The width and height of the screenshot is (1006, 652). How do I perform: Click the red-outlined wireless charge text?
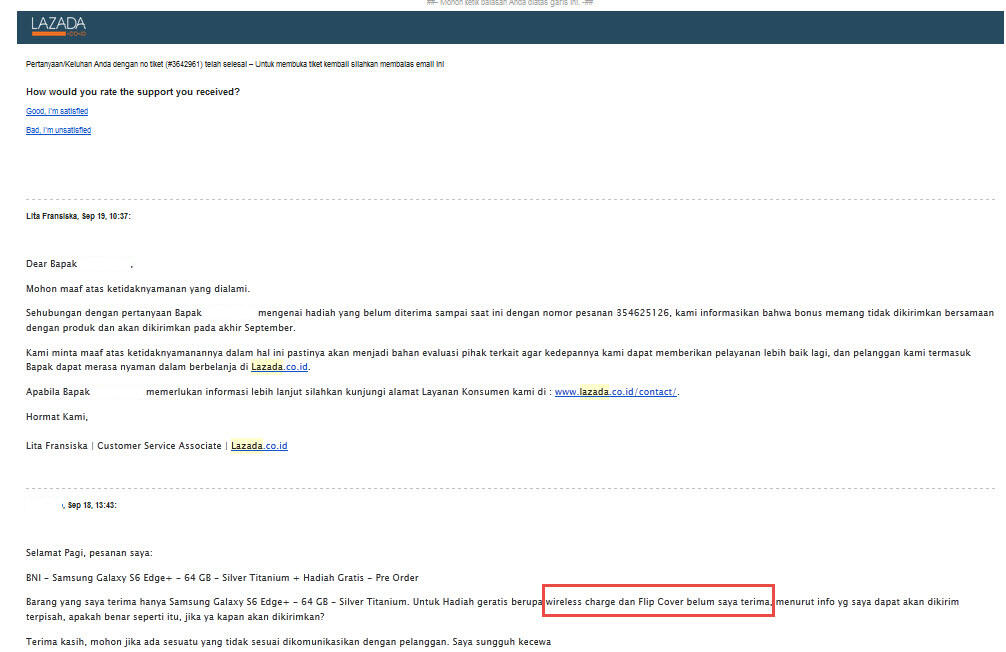657,602
